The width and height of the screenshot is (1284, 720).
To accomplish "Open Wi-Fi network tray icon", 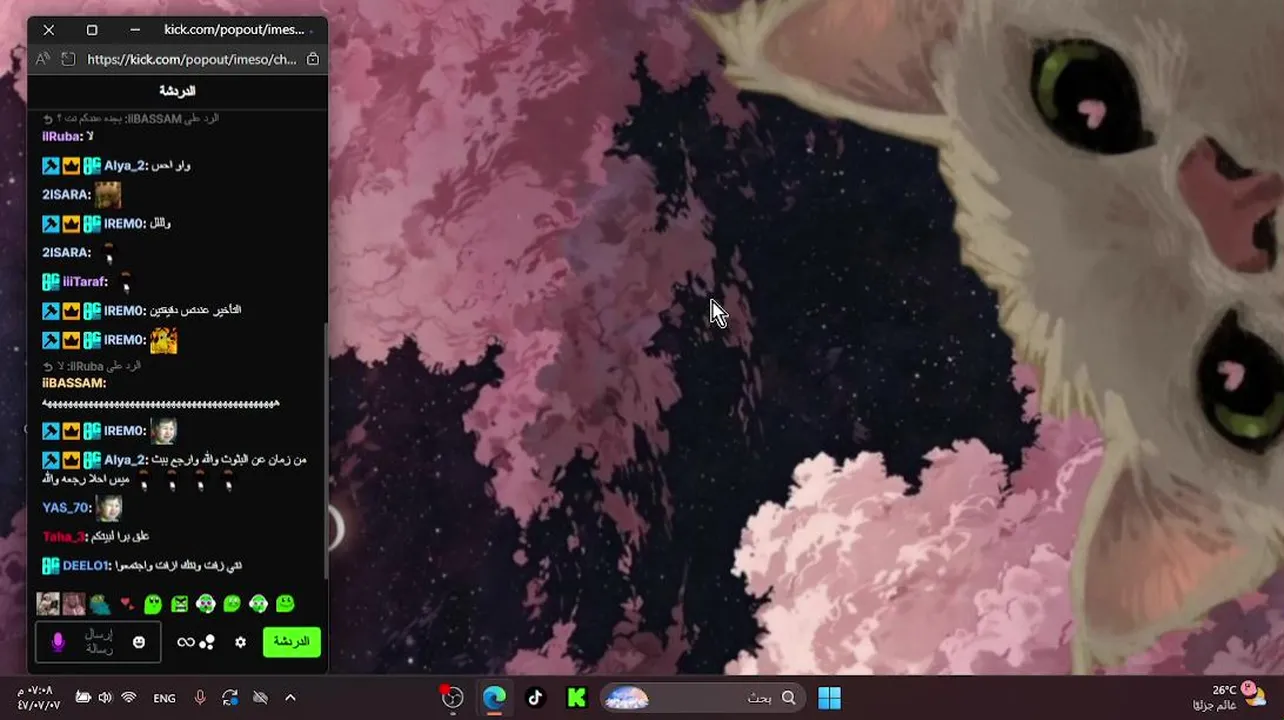I will 128,698.
